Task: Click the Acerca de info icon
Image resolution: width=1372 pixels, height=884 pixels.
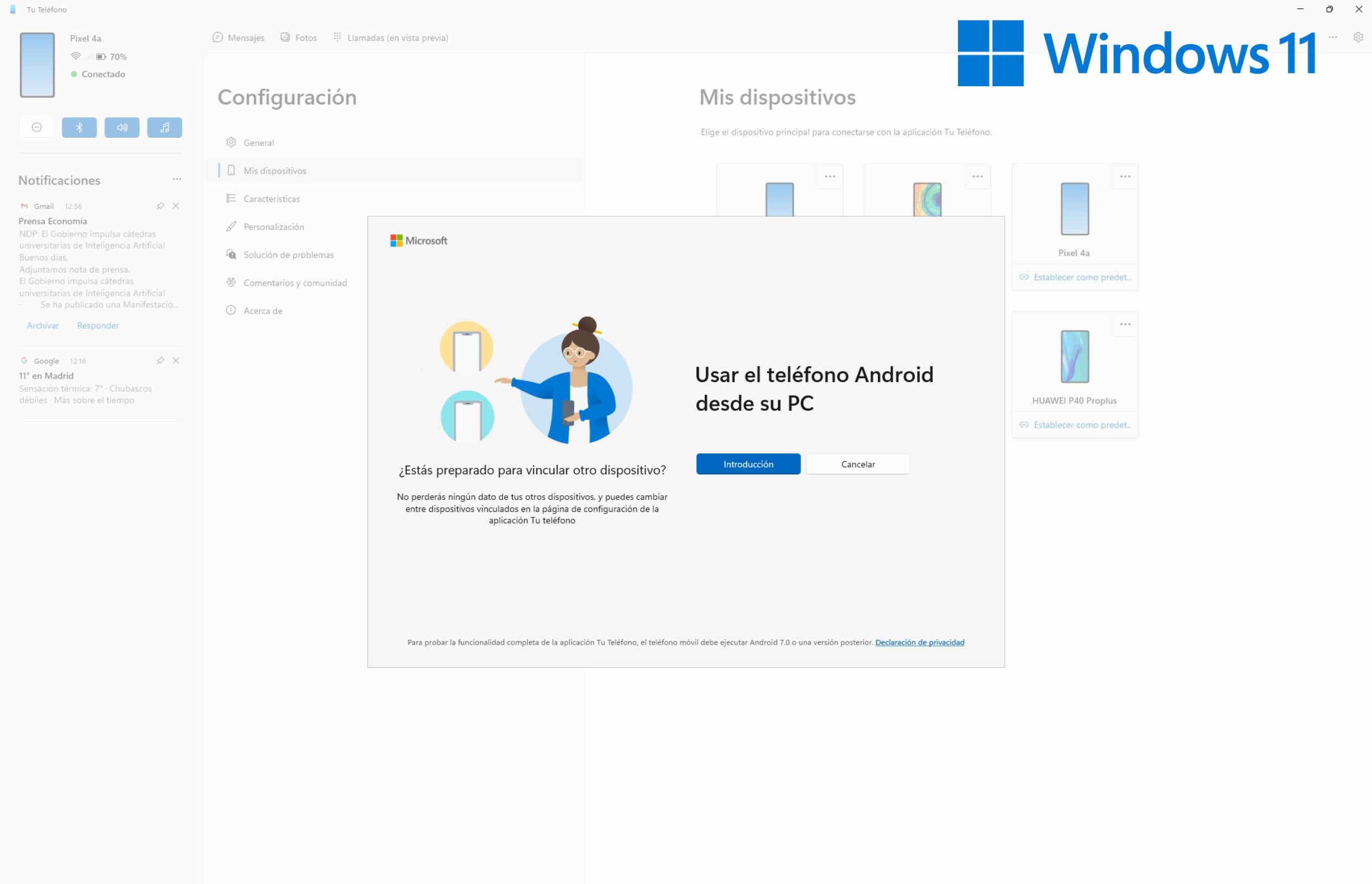Action: click(x=231, y=311)
